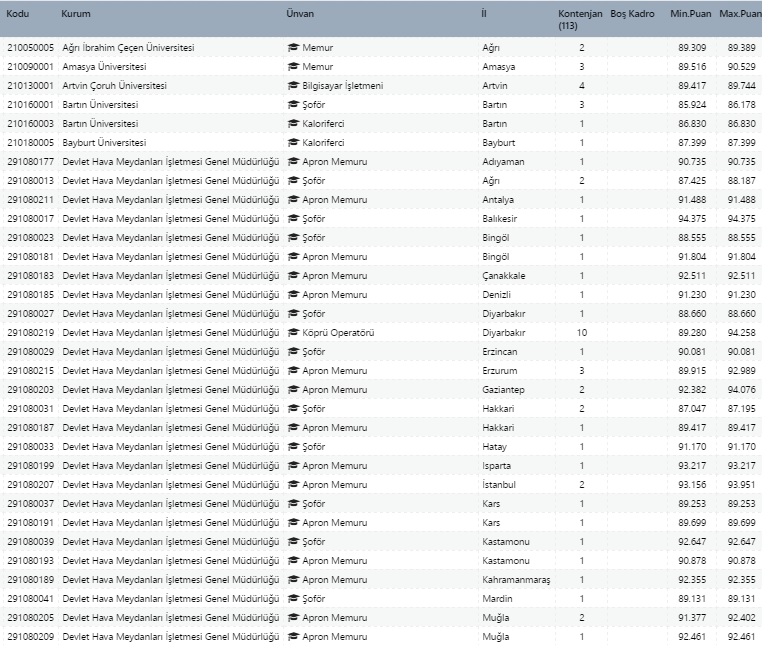
Task: Select the cap icon in Amasya Üniversitesi row
Action: [293, 67]
